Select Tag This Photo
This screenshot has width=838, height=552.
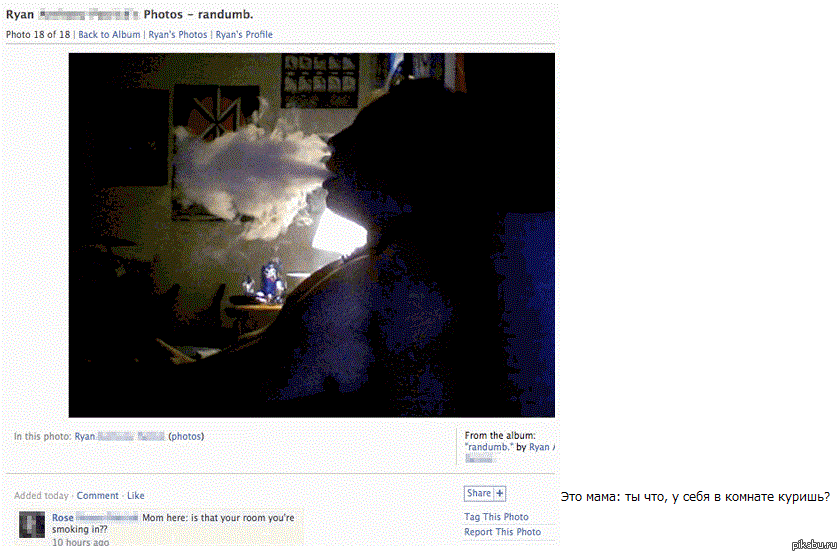pos(496,517)
